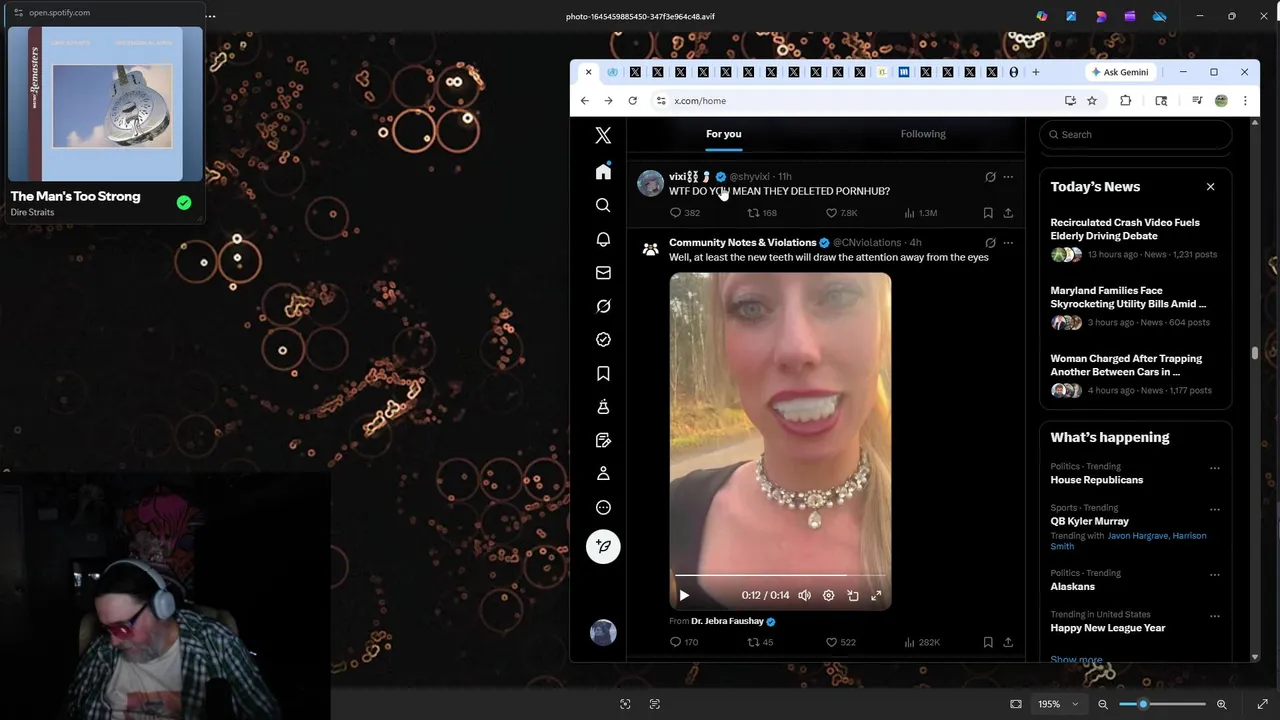Like the vixi post with 7.8K likes

tap(841, 212)
